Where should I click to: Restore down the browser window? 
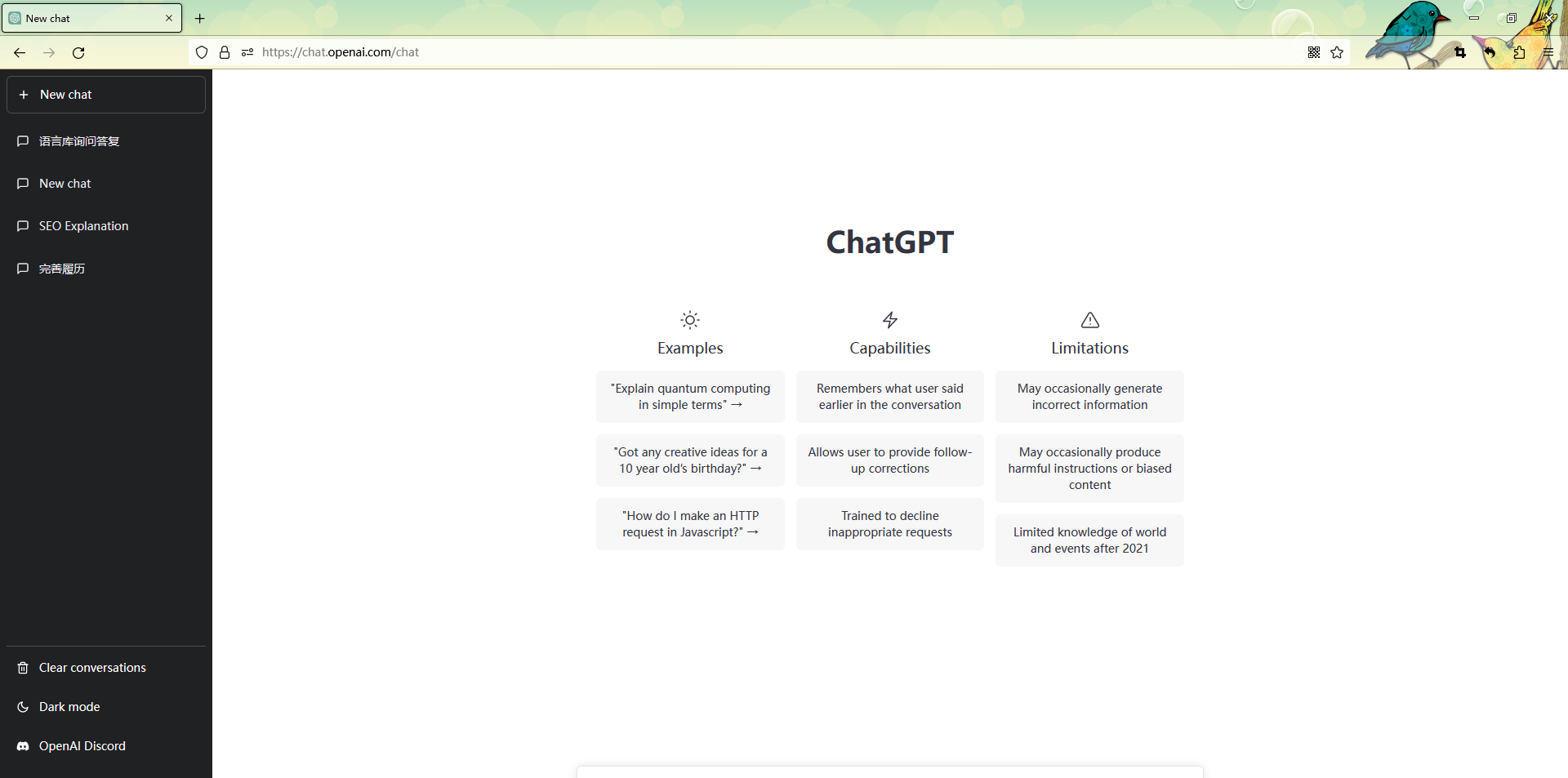tap(1512, 18)
